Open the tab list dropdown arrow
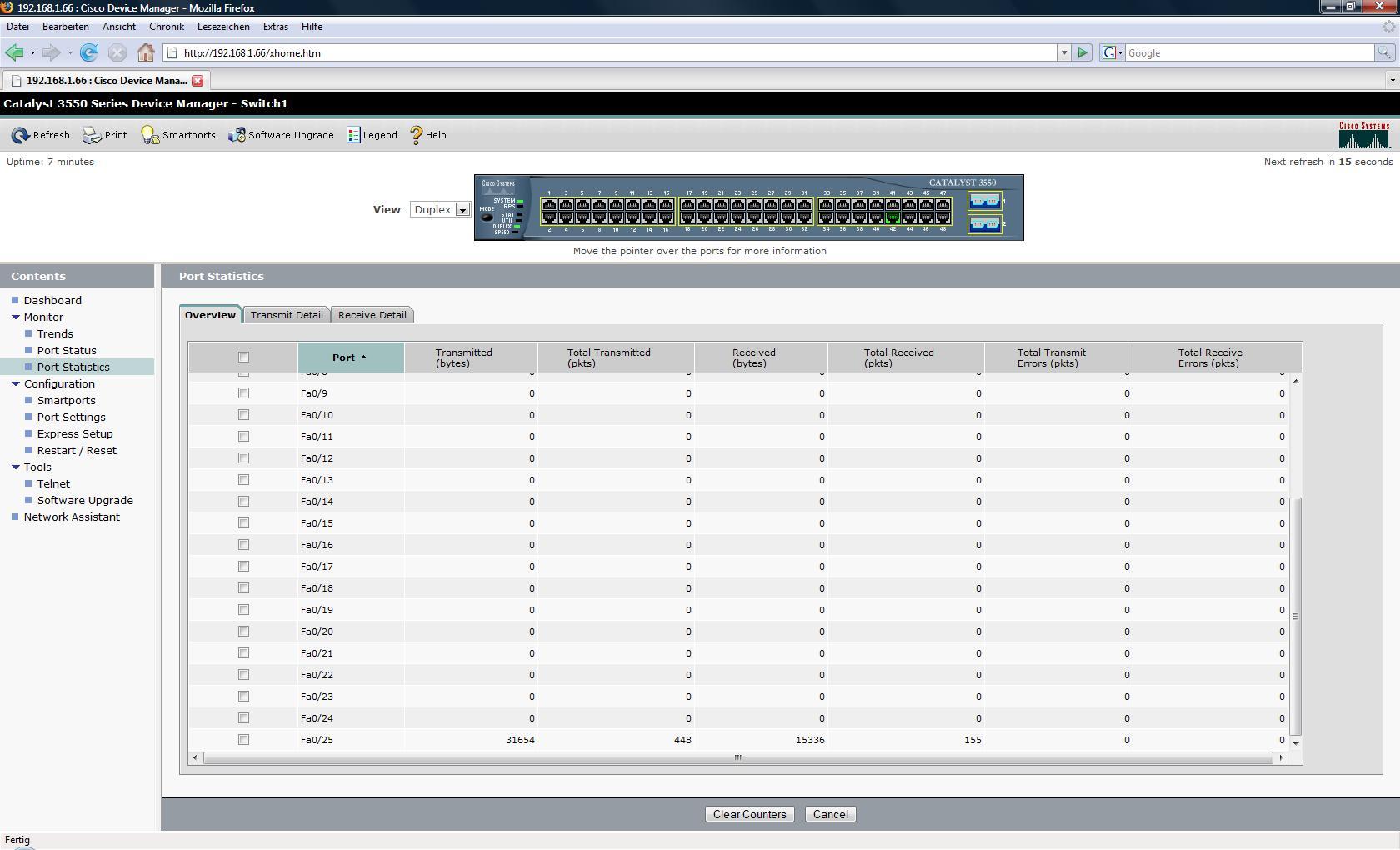This screenshot has width=1400, height=850. 1392,81
